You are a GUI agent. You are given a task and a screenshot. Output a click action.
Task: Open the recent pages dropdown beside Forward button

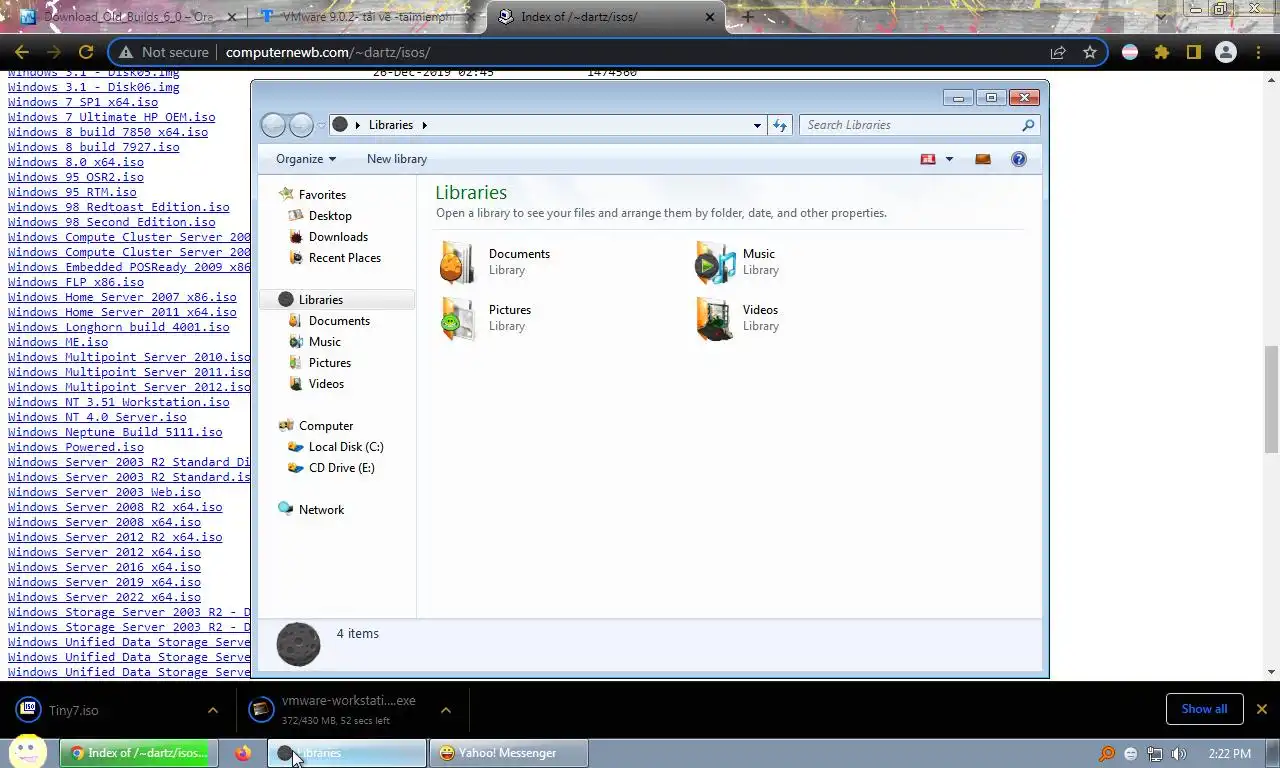pyautogui.click(x=321, y=125)
